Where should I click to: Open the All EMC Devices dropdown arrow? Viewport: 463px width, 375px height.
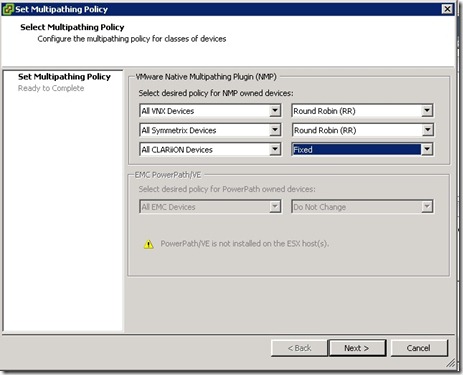coord(275,207)
